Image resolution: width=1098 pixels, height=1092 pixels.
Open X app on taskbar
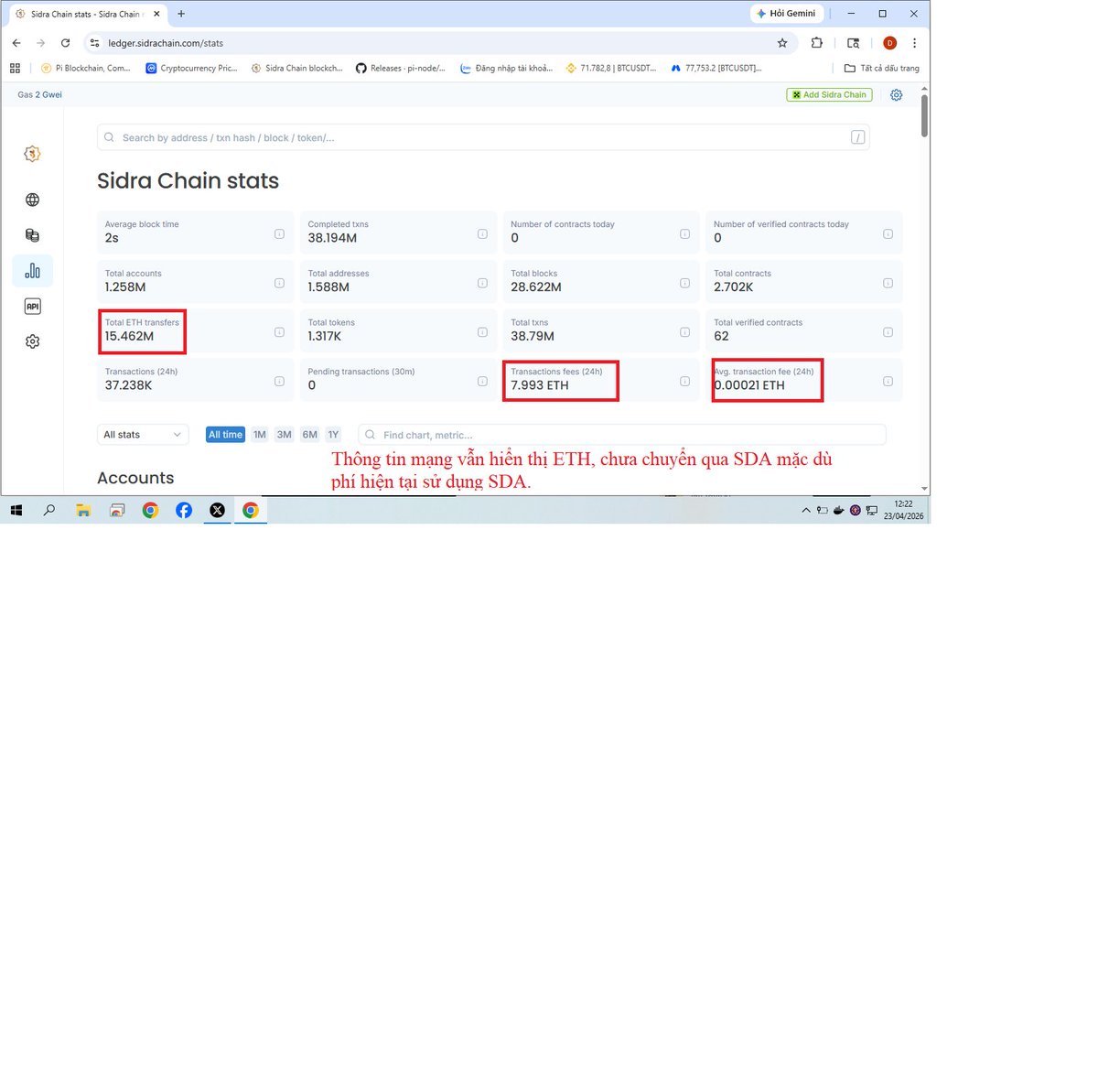tap(217, 511)
